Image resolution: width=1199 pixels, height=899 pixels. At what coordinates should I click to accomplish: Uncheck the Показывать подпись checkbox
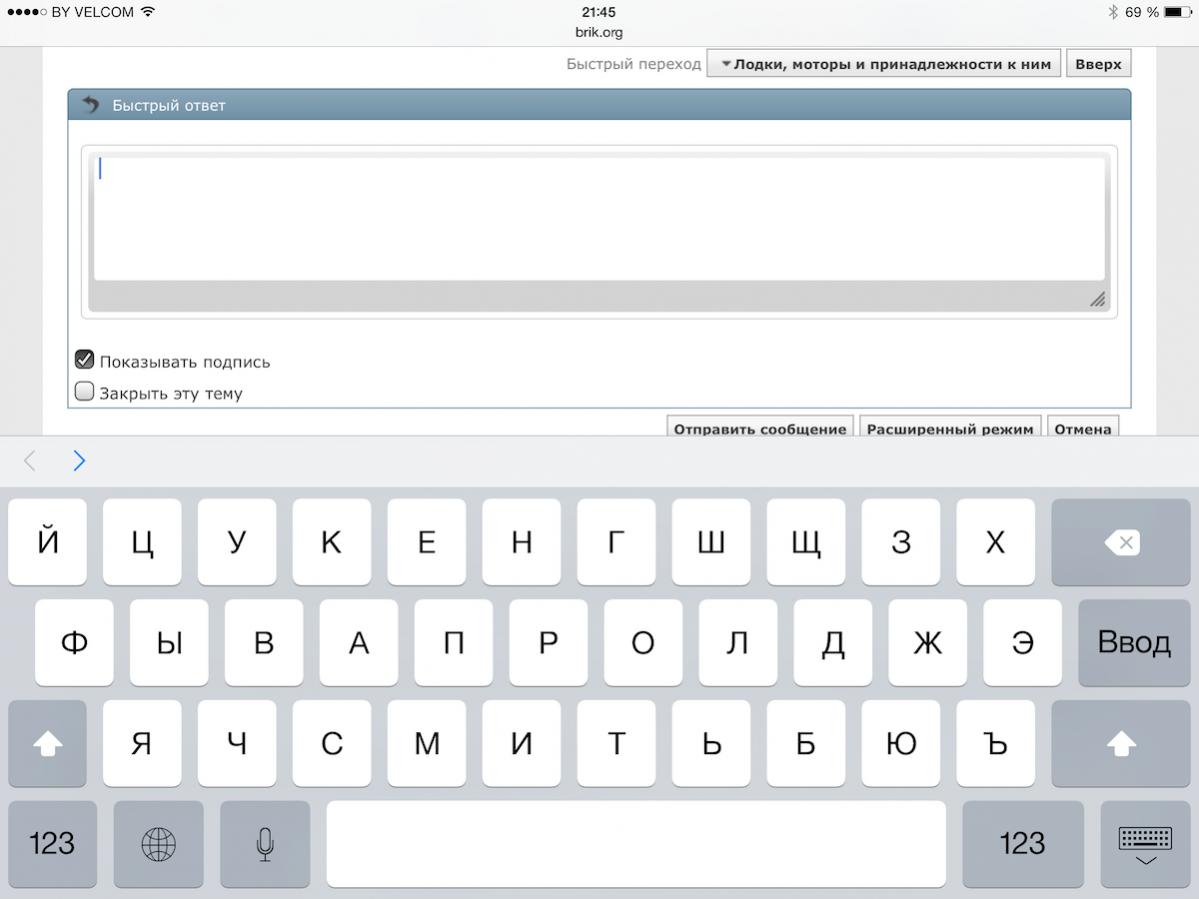85,360
